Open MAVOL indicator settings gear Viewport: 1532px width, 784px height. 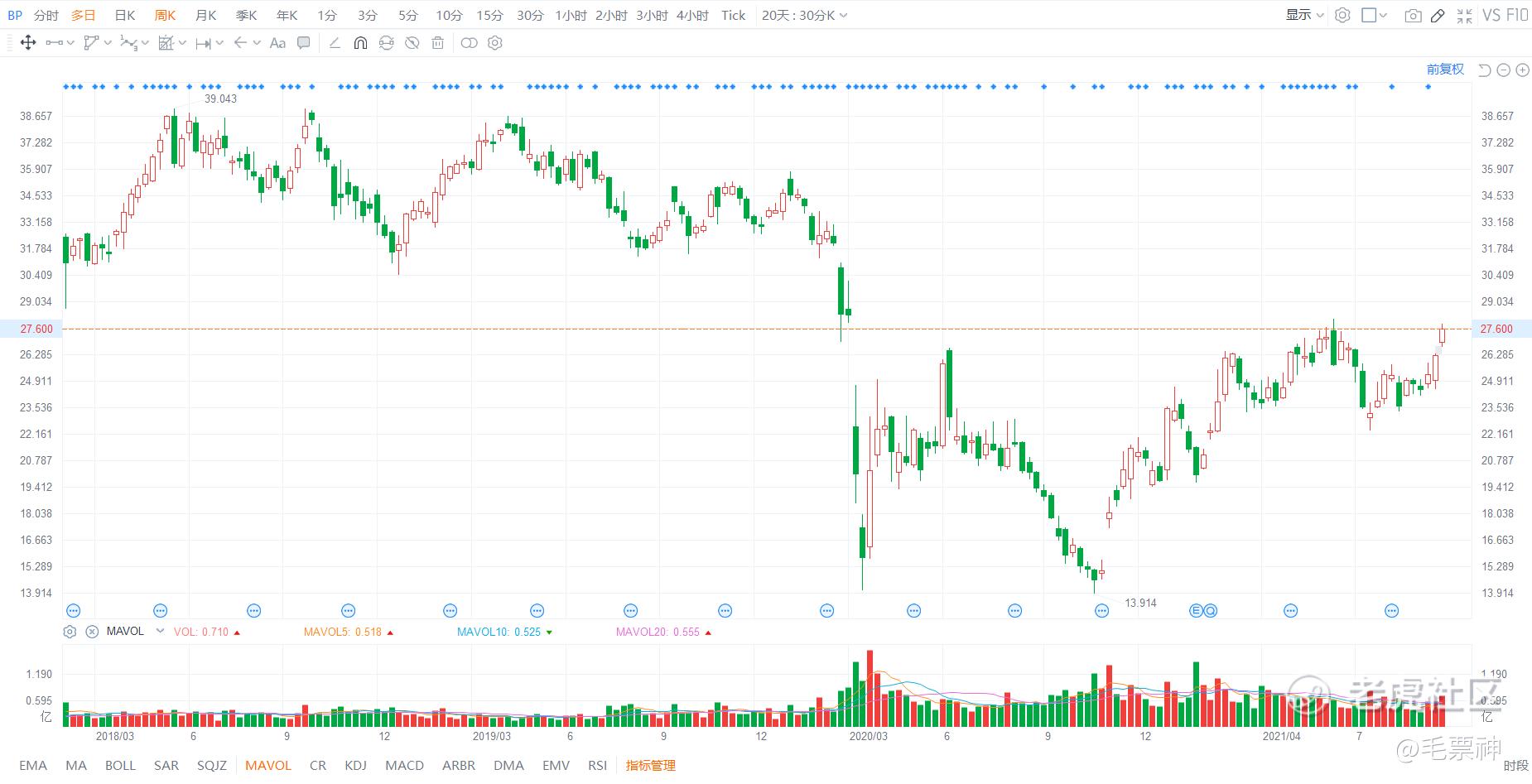point(70,632)
